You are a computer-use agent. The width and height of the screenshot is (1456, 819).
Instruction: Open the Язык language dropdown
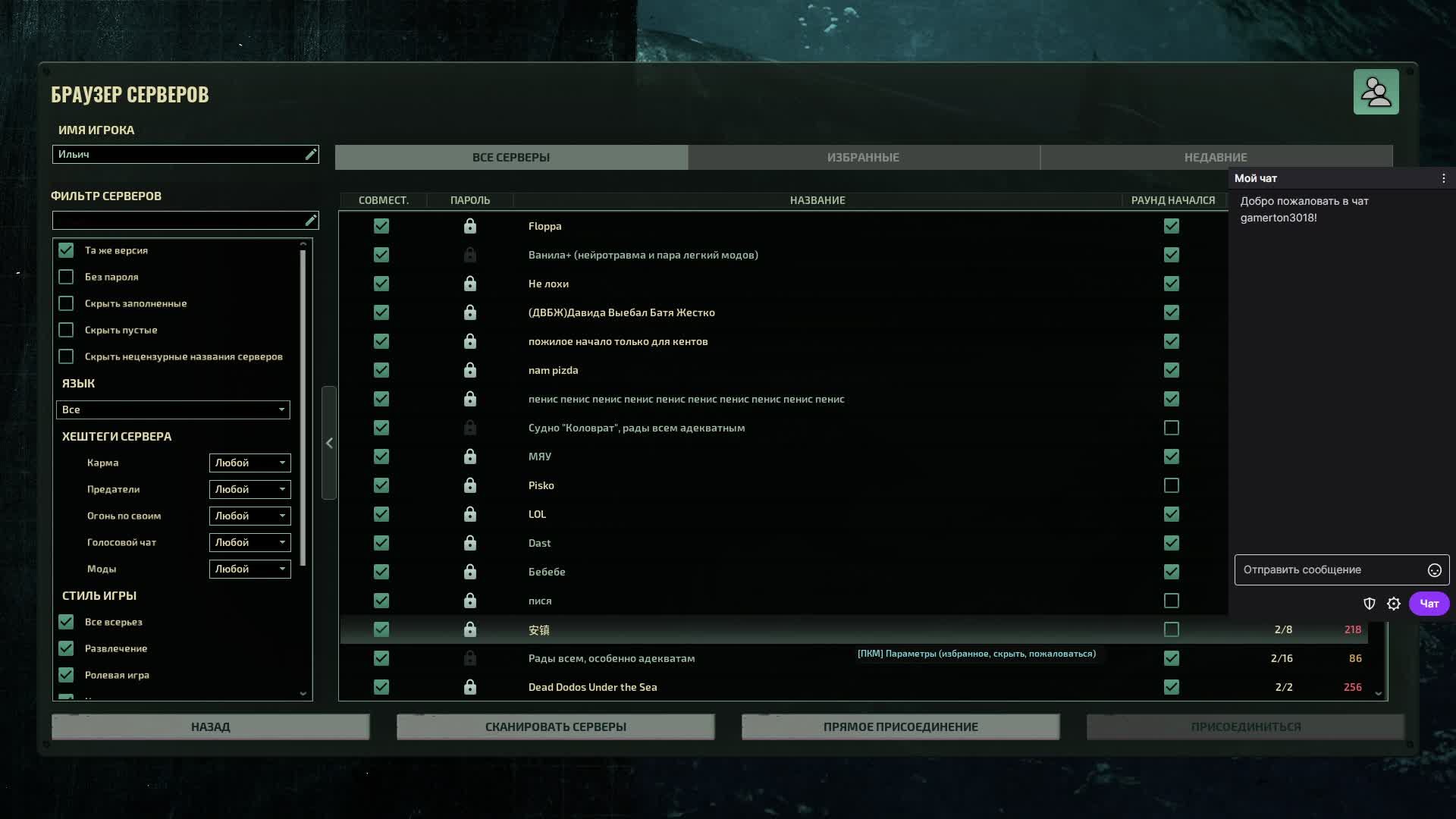click(173, 409)
